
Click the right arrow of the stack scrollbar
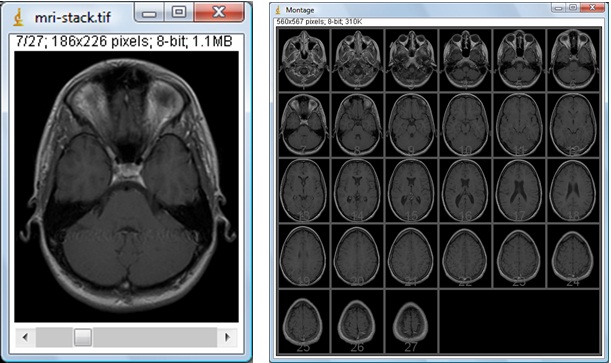click(227, 337)
